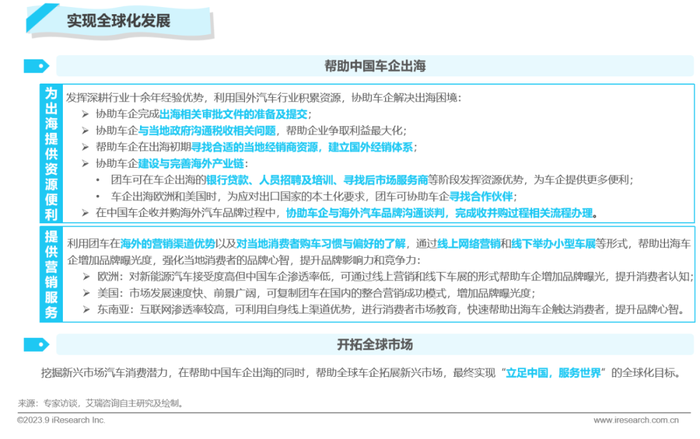Click the highlighted words 寻找后市场服务商
Screen dimensions: 700x439
[x=386, y=180]
